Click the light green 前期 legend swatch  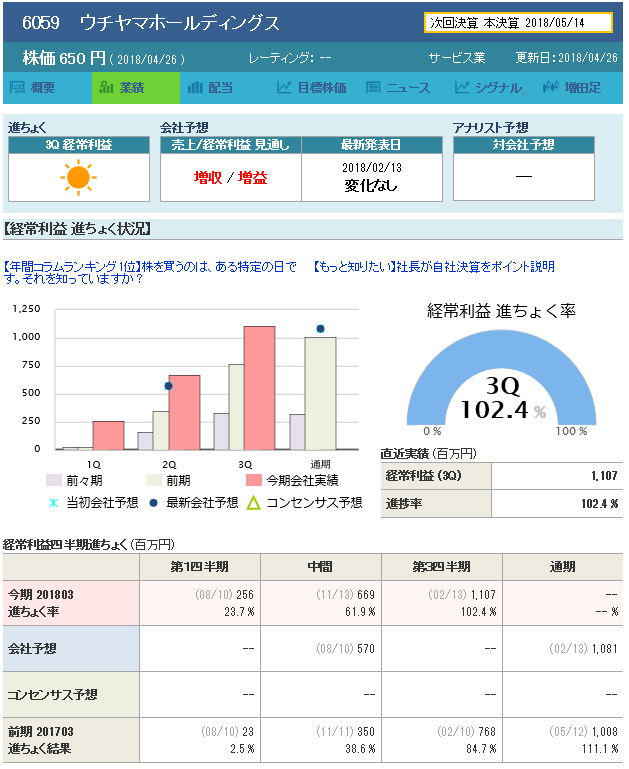[x=153, y=480]
